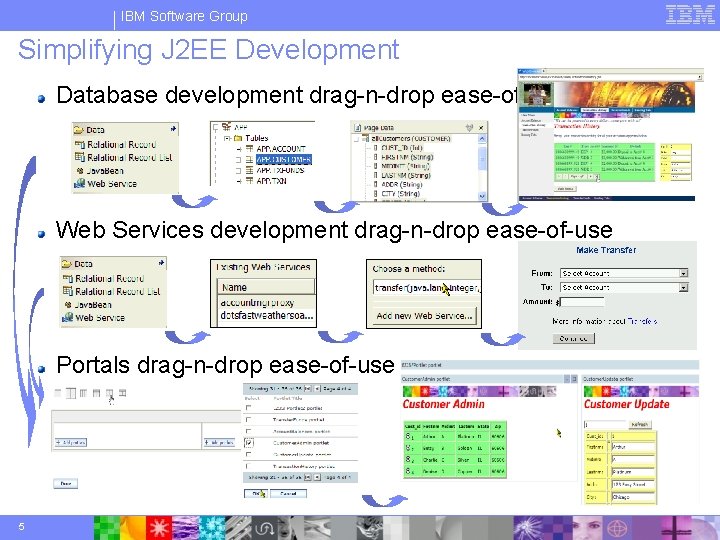Click Cancel in the portlet selection list
This screenshot has height=540, width=720.
click(x=288, y=494)
